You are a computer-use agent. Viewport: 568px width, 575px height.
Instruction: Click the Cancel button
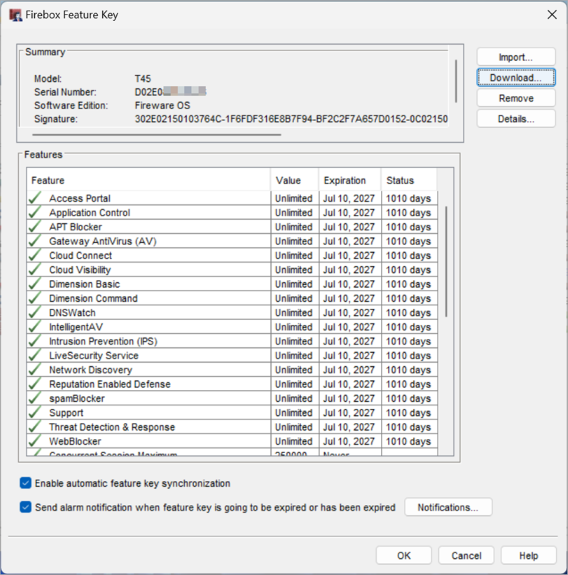(466, 556)
